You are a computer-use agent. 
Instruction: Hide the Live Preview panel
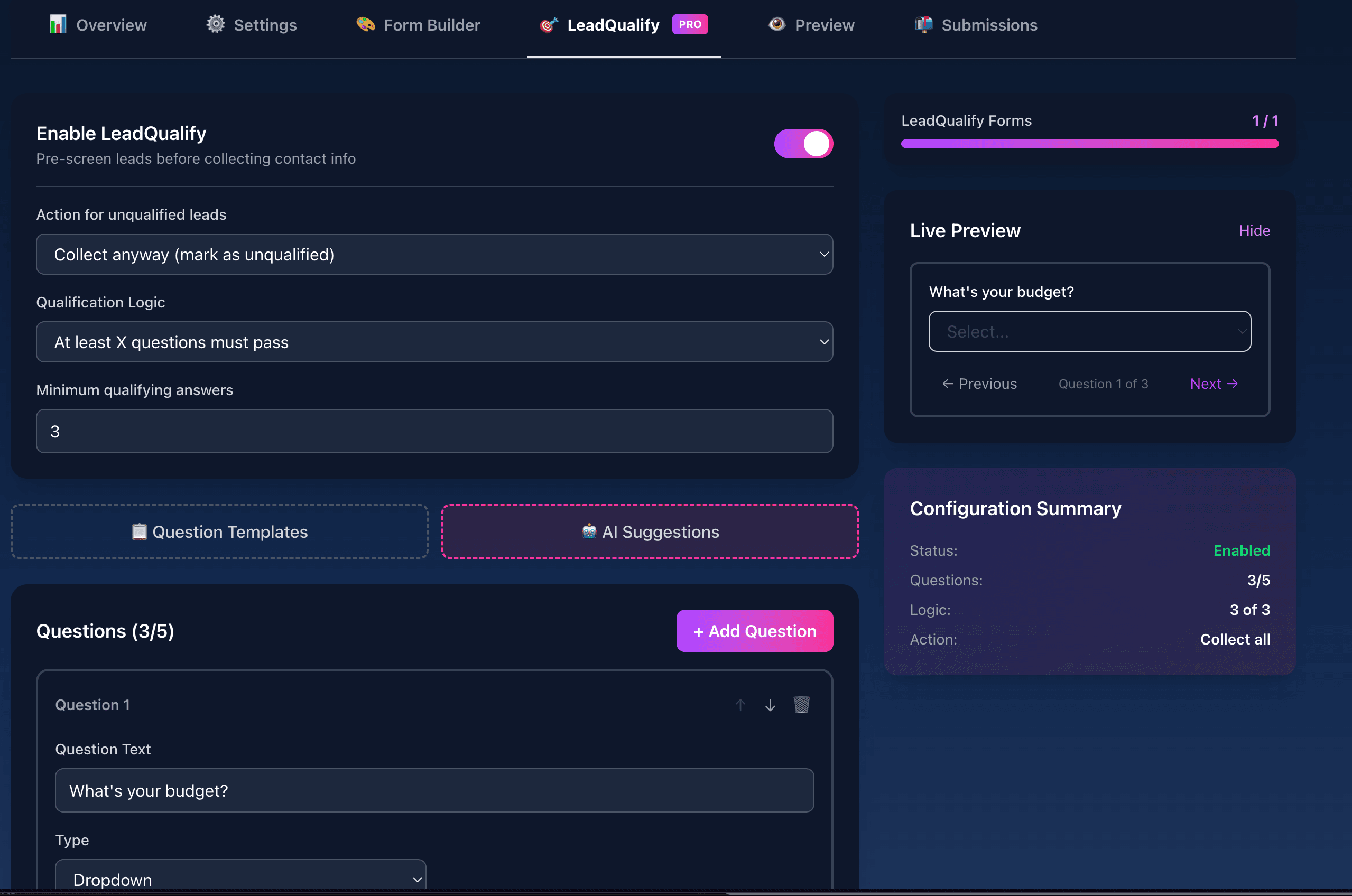point(1254,230)
